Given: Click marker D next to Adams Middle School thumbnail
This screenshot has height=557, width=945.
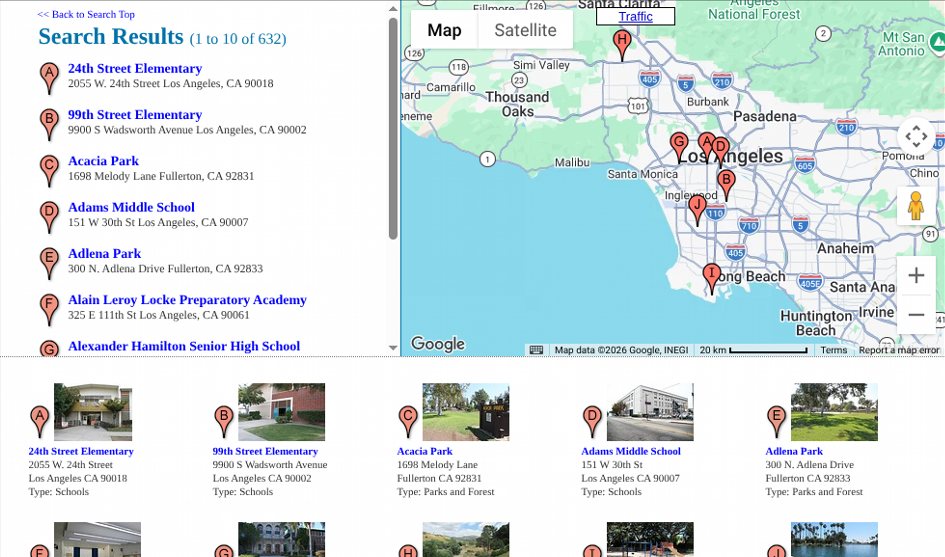Looking at the screenshot, I should 592,421.
